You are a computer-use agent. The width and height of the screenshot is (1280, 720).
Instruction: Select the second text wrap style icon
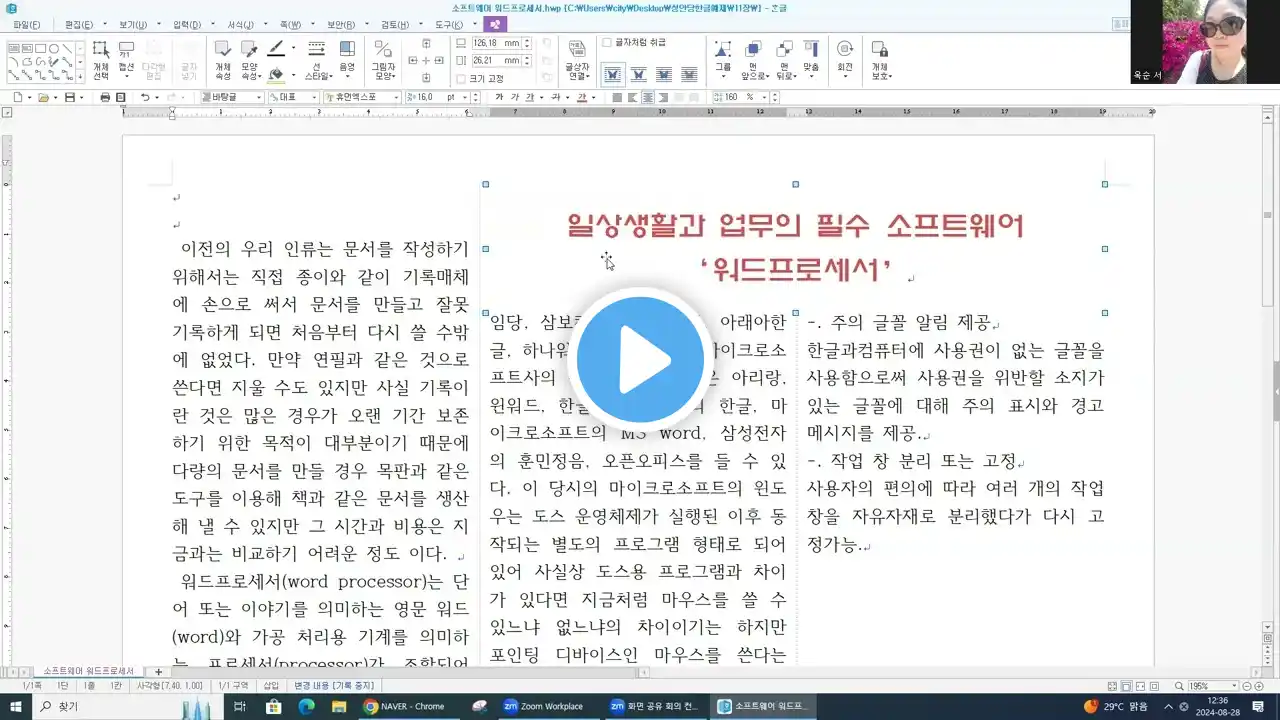point(637,74)
